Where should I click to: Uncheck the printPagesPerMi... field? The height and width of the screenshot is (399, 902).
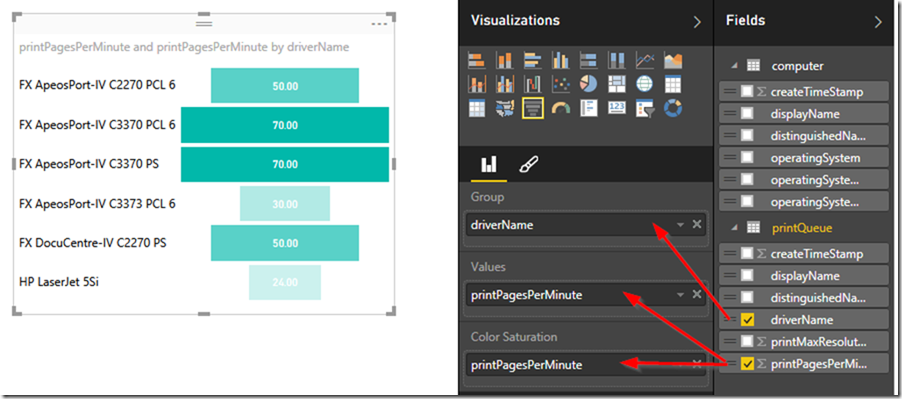coord(747,363)
